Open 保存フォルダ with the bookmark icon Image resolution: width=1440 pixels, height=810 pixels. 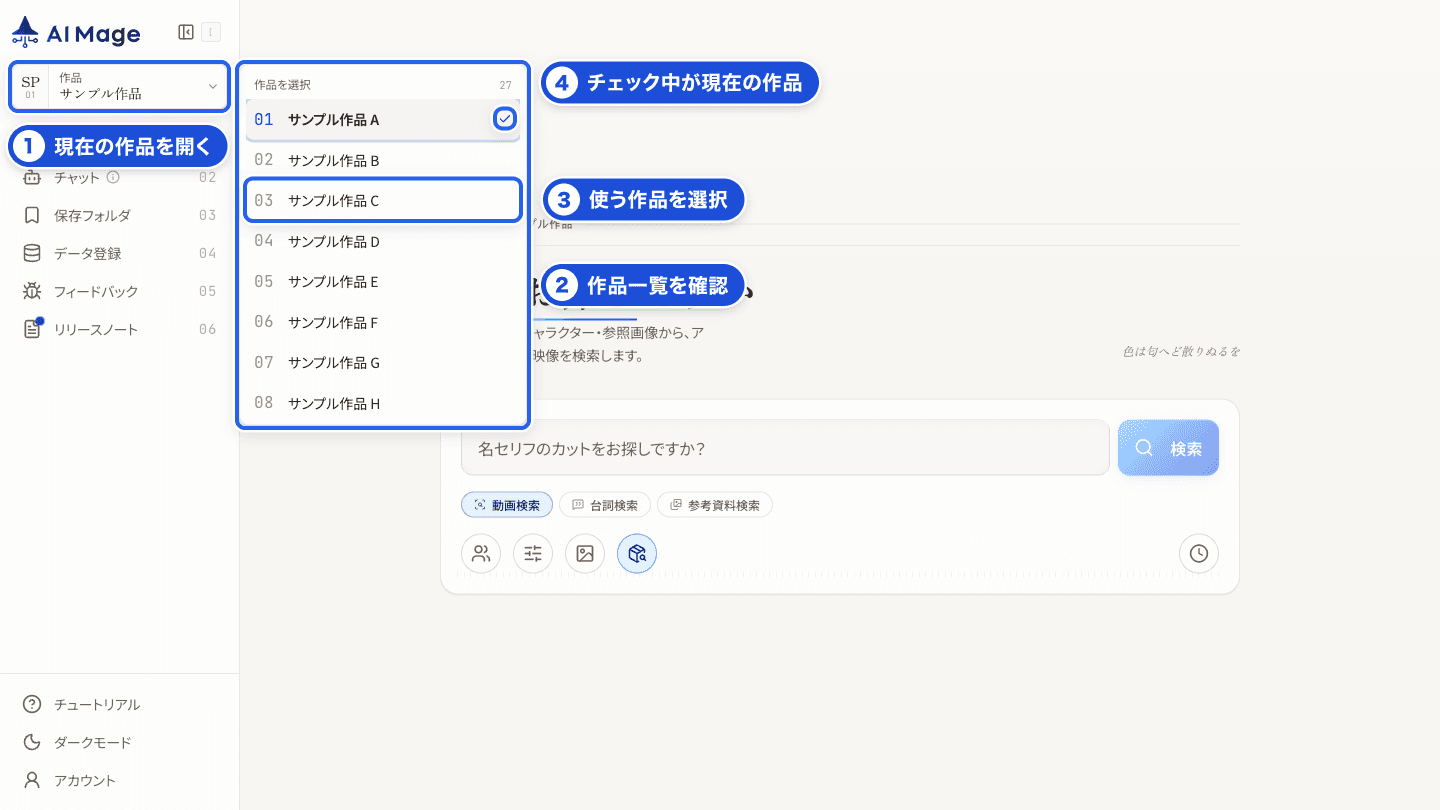click(x=120, y=215)
